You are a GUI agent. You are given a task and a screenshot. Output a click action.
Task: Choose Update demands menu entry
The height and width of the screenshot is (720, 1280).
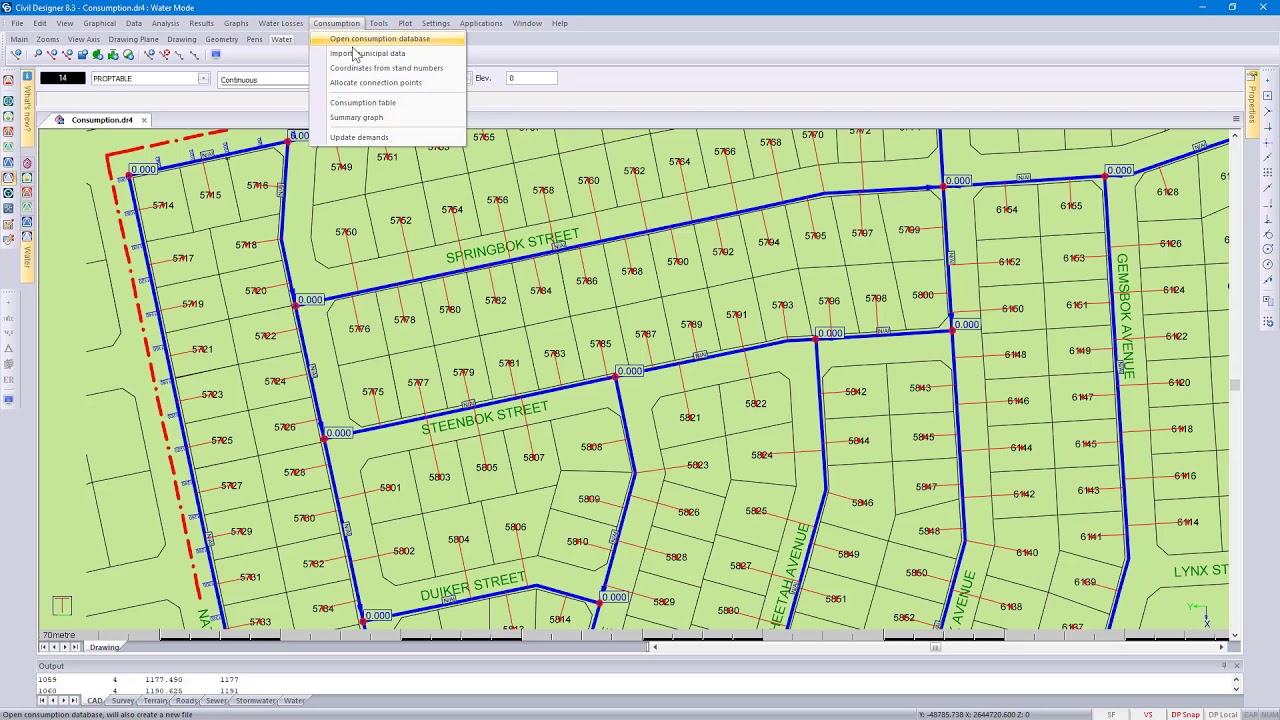[359, 137]
